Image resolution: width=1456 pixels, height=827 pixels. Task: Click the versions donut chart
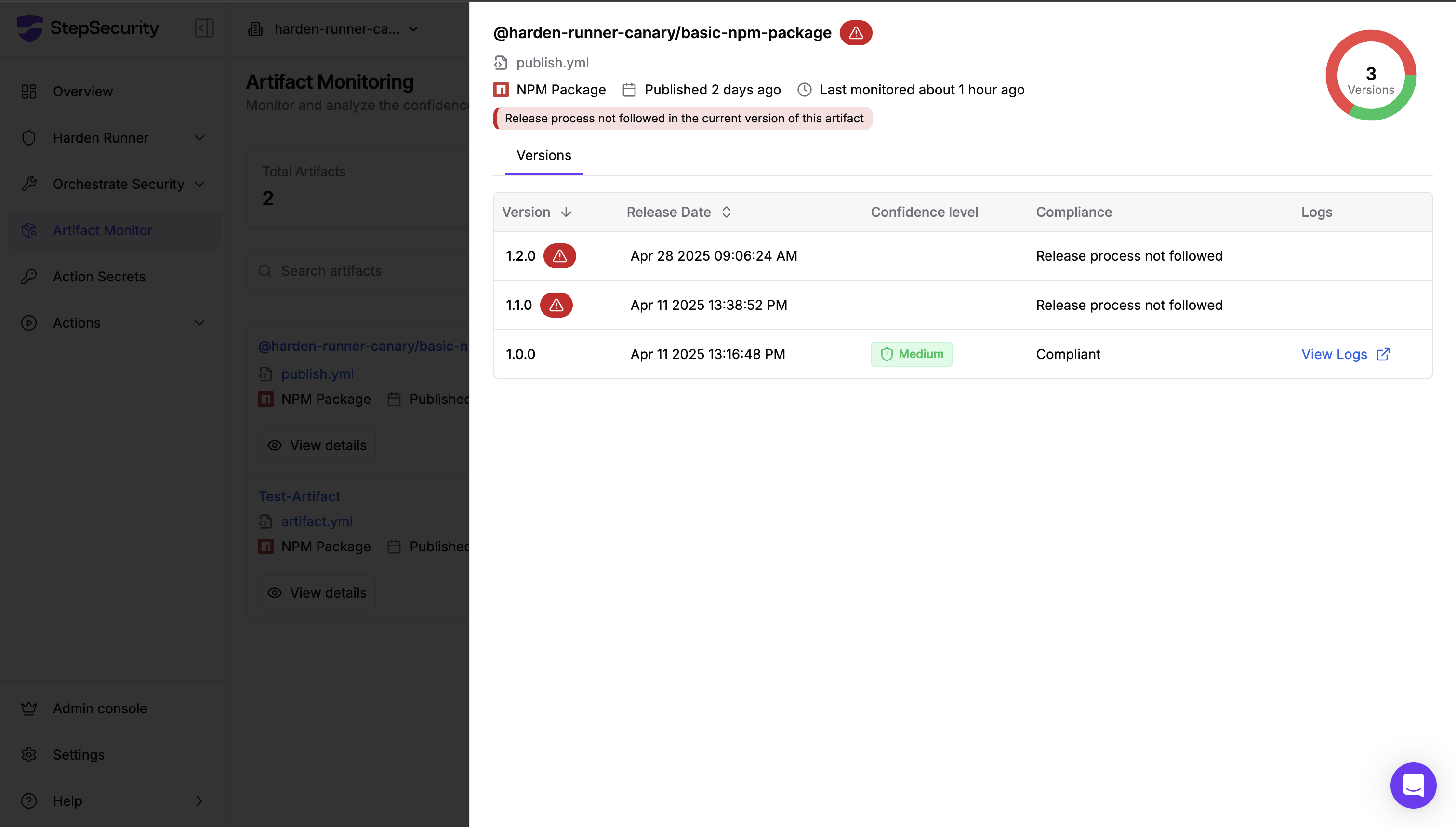click(x=1370, y=76)
